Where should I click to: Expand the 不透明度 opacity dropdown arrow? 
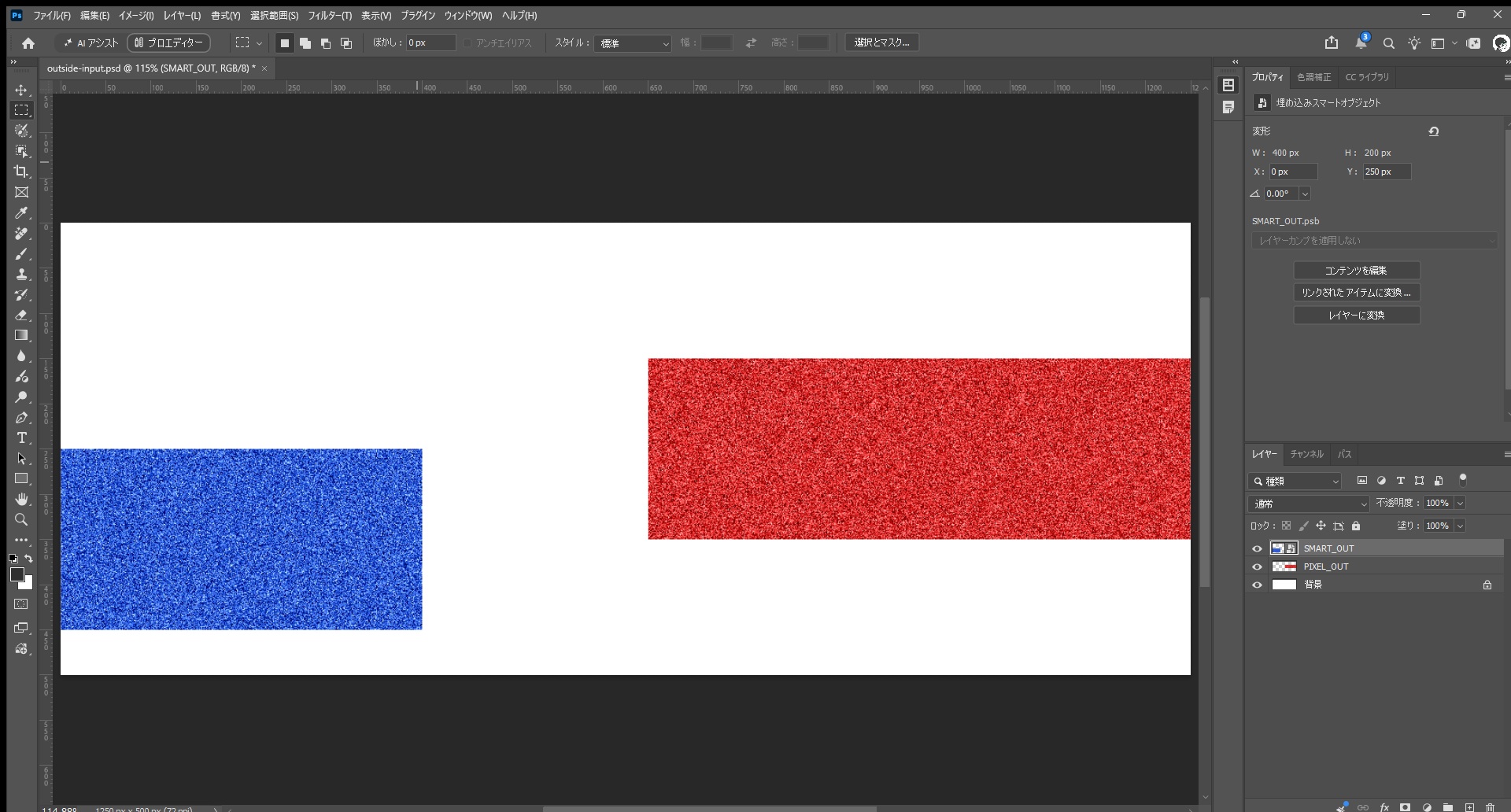tap(1460, 504)
